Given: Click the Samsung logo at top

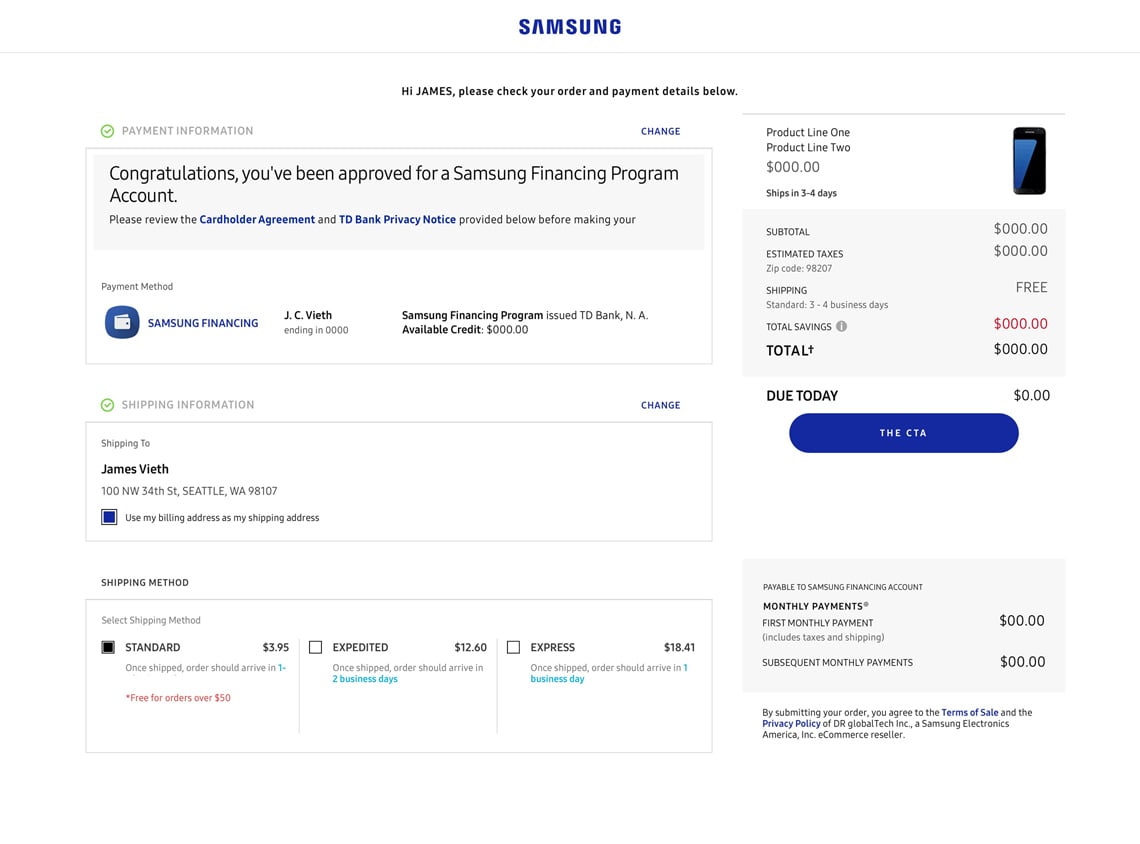Looking at the screenshot, I should pos(569,27).
